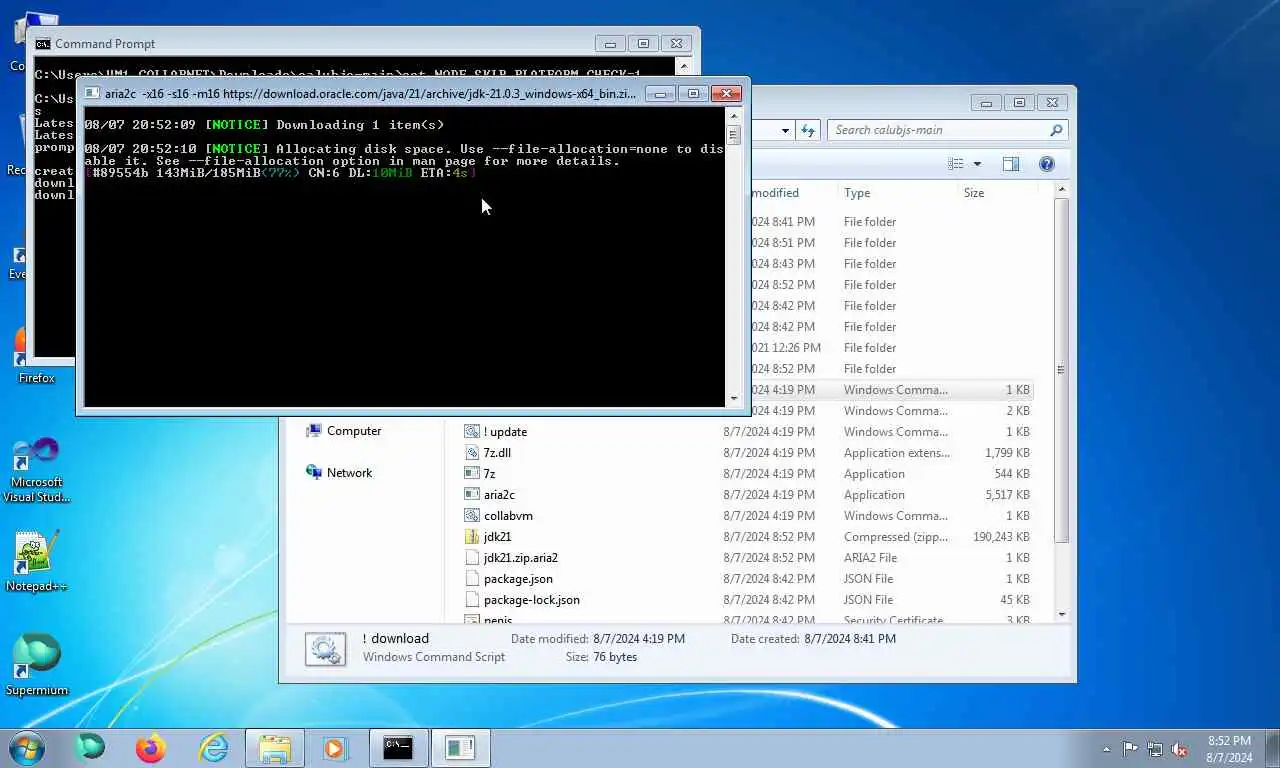
Task: Select the jdk21.zip.aria2 file icon
Action: click(473, 558)
